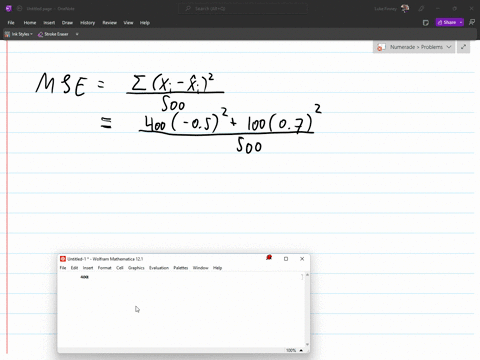Open Mathematica Format menu
The image size is (480, 360).
[104, 268]
